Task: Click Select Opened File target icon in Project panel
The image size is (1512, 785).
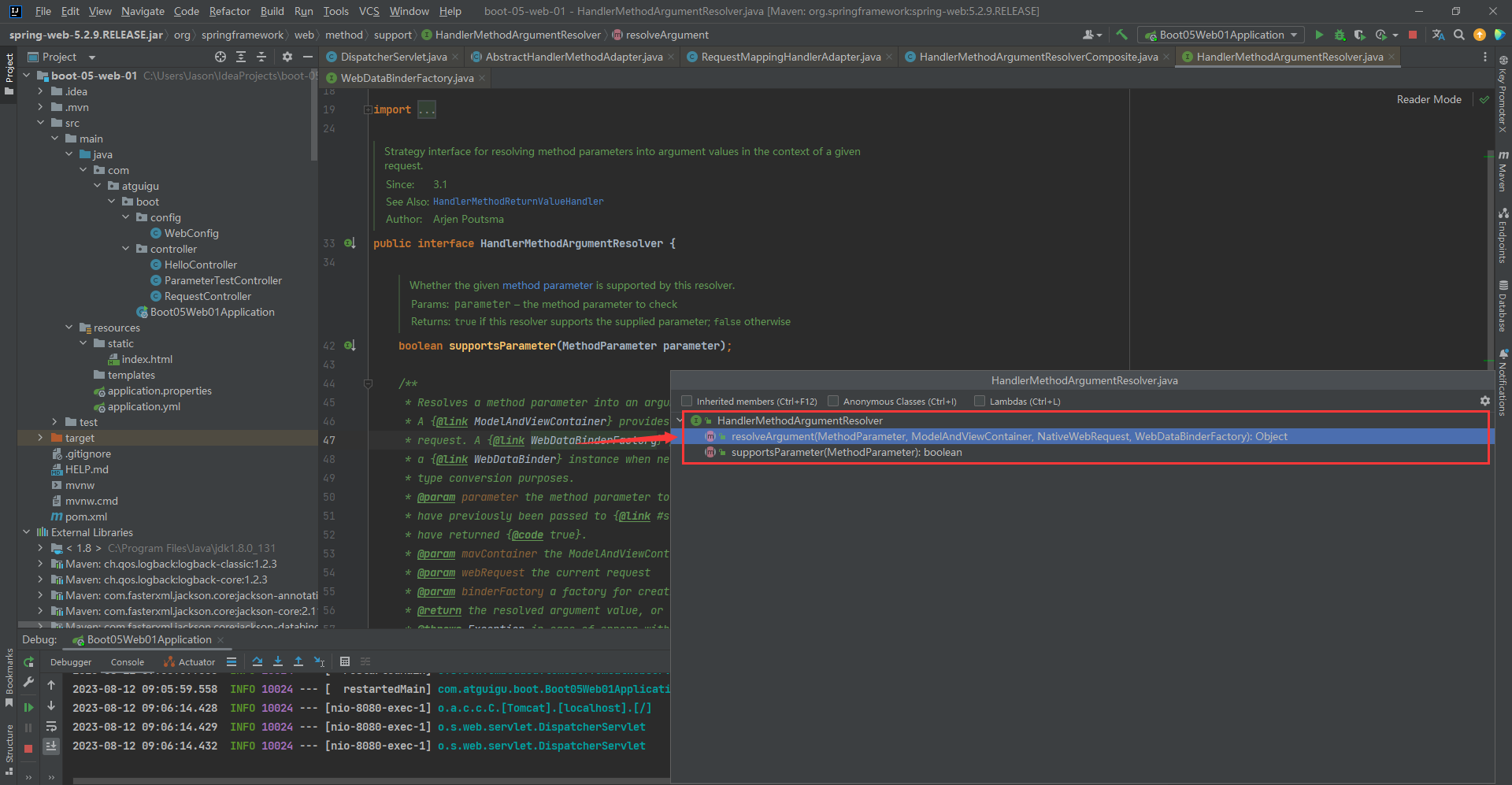Action: pos(220,57)
